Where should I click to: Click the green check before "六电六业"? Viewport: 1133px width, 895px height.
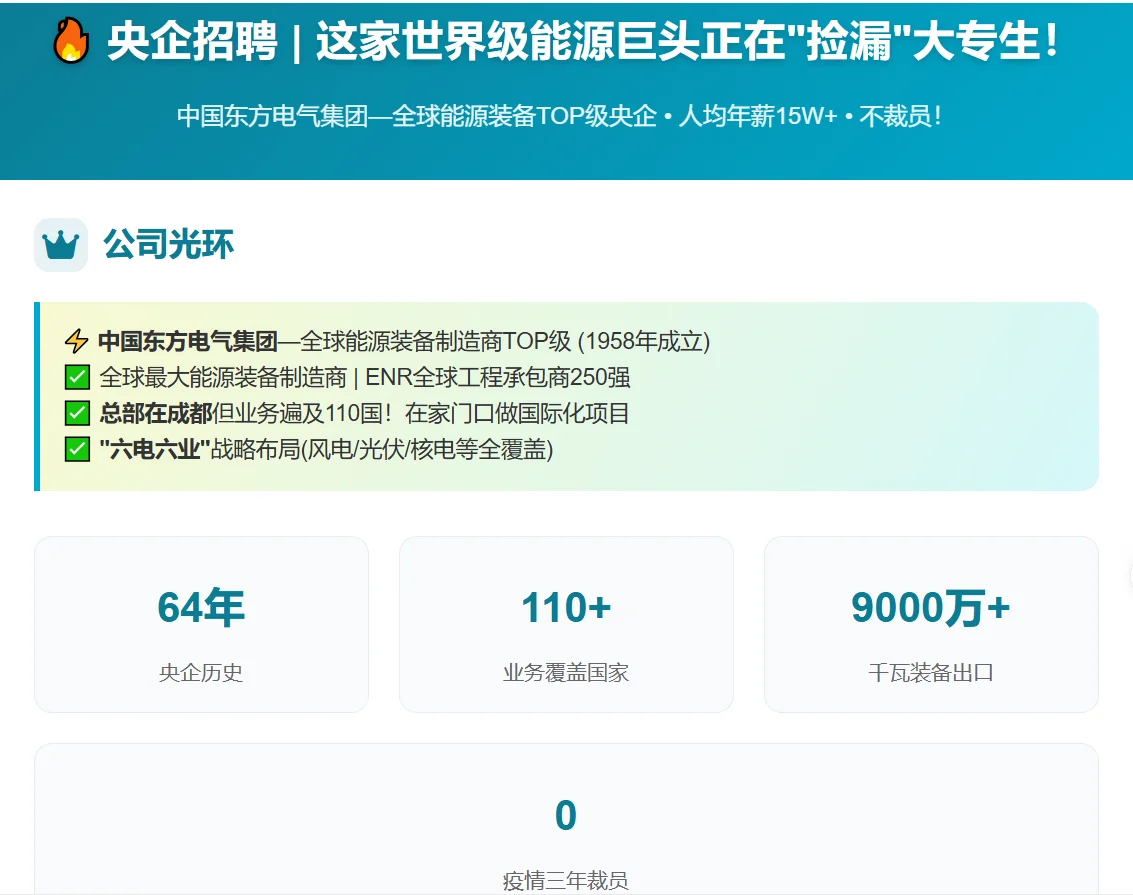(x=77, y=449)
